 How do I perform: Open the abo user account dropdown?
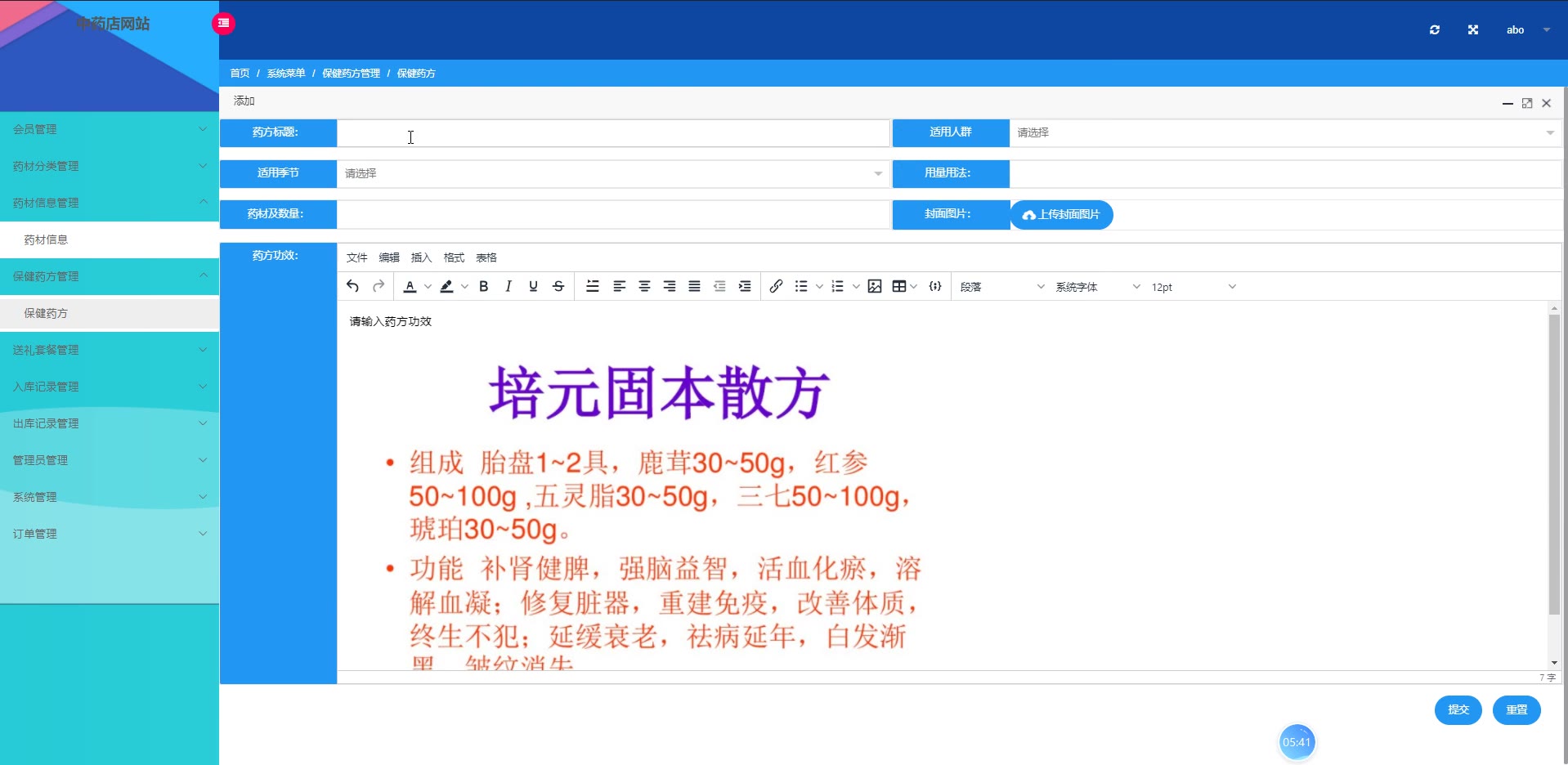click(1528, 30)
